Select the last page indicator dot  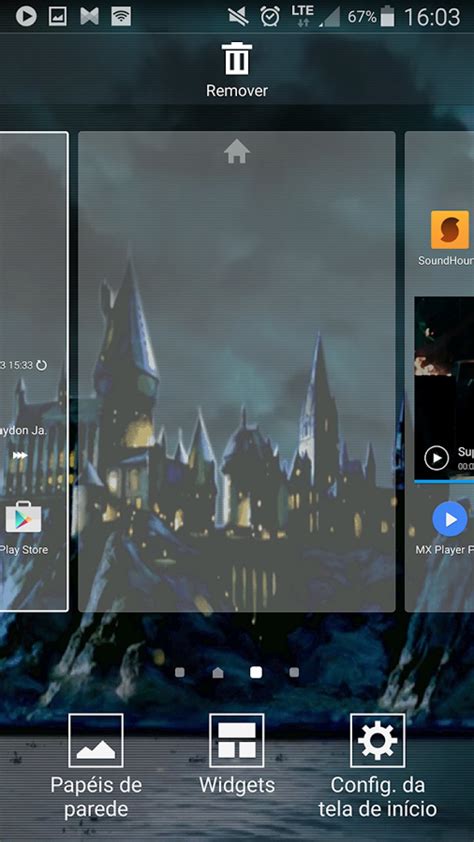294,672
